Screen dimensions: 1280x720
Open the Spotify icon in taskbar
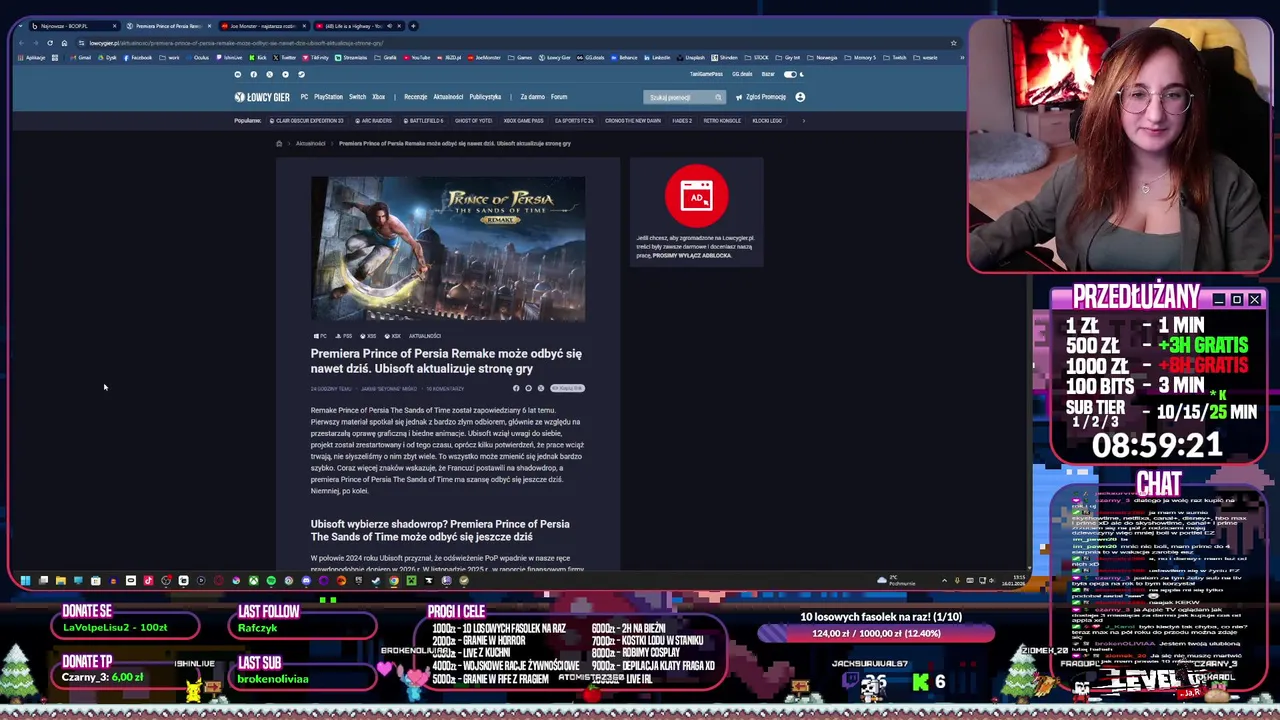pyautogui.click(x=271, y=580)
